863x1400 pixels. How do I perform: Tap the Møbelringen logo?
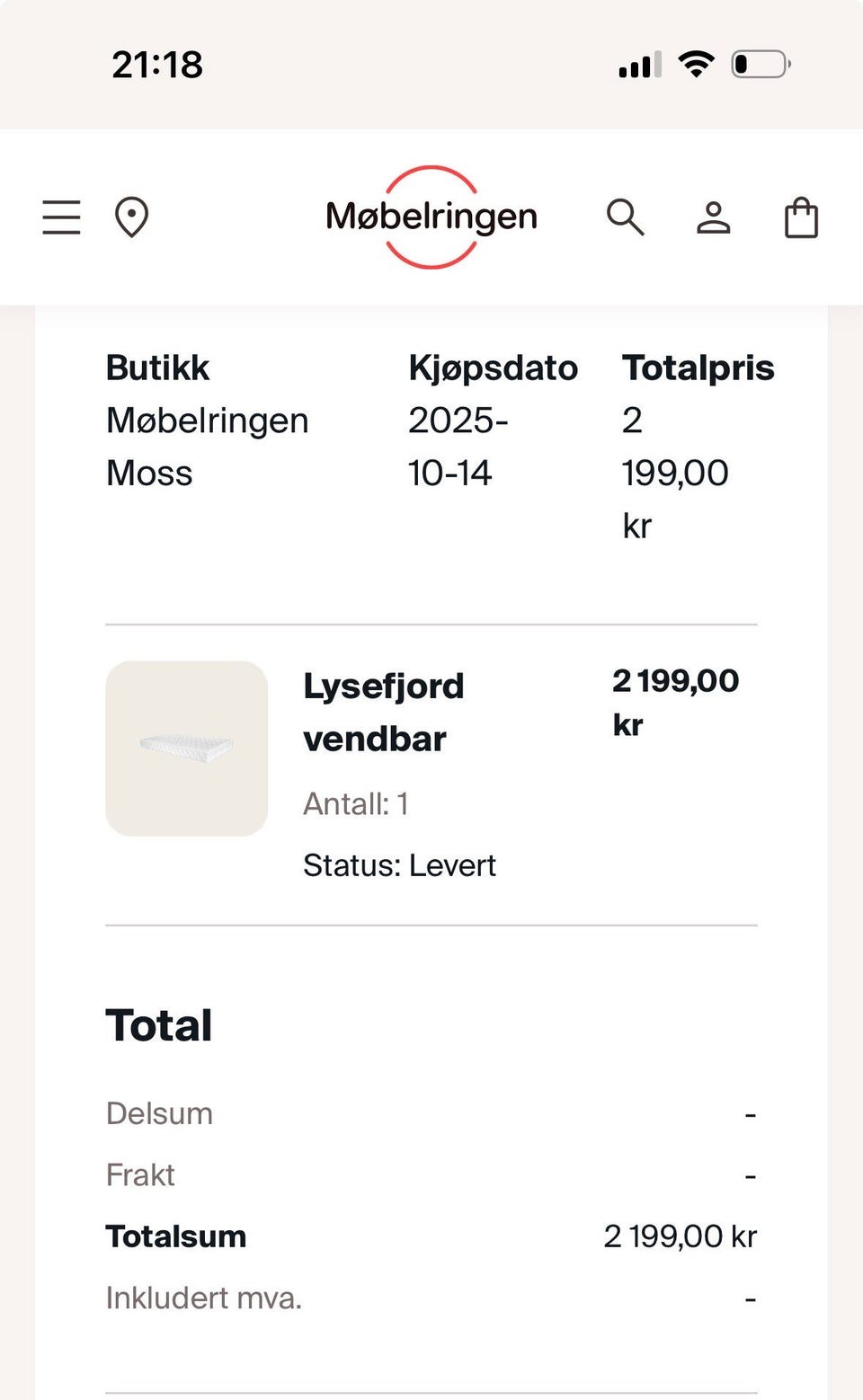(x=431, y=217)
